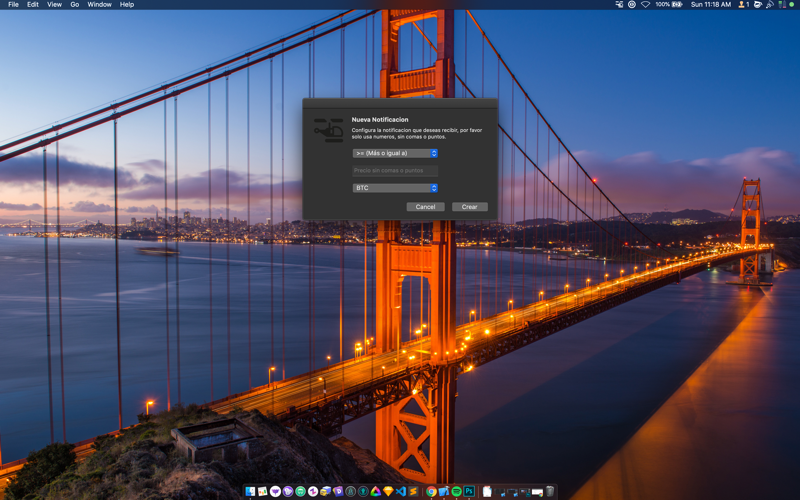Screen dimensions: 800x500
Task: Expand the BTC currency dropdown
Action: coord(395,188)
